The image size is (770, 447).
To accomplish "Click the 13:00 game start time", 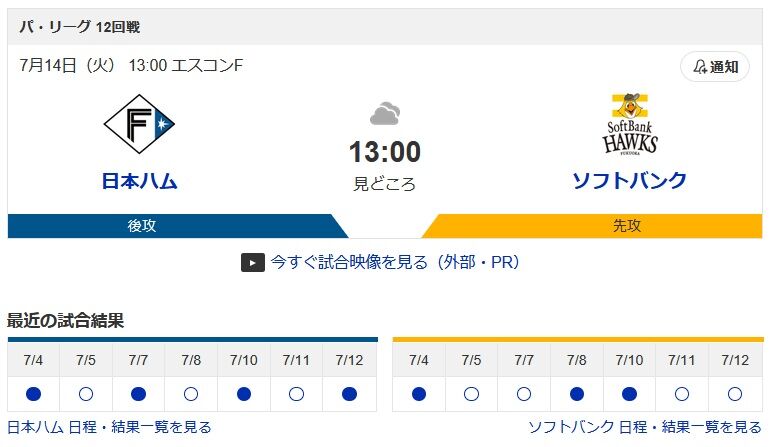I will point(385,151).
